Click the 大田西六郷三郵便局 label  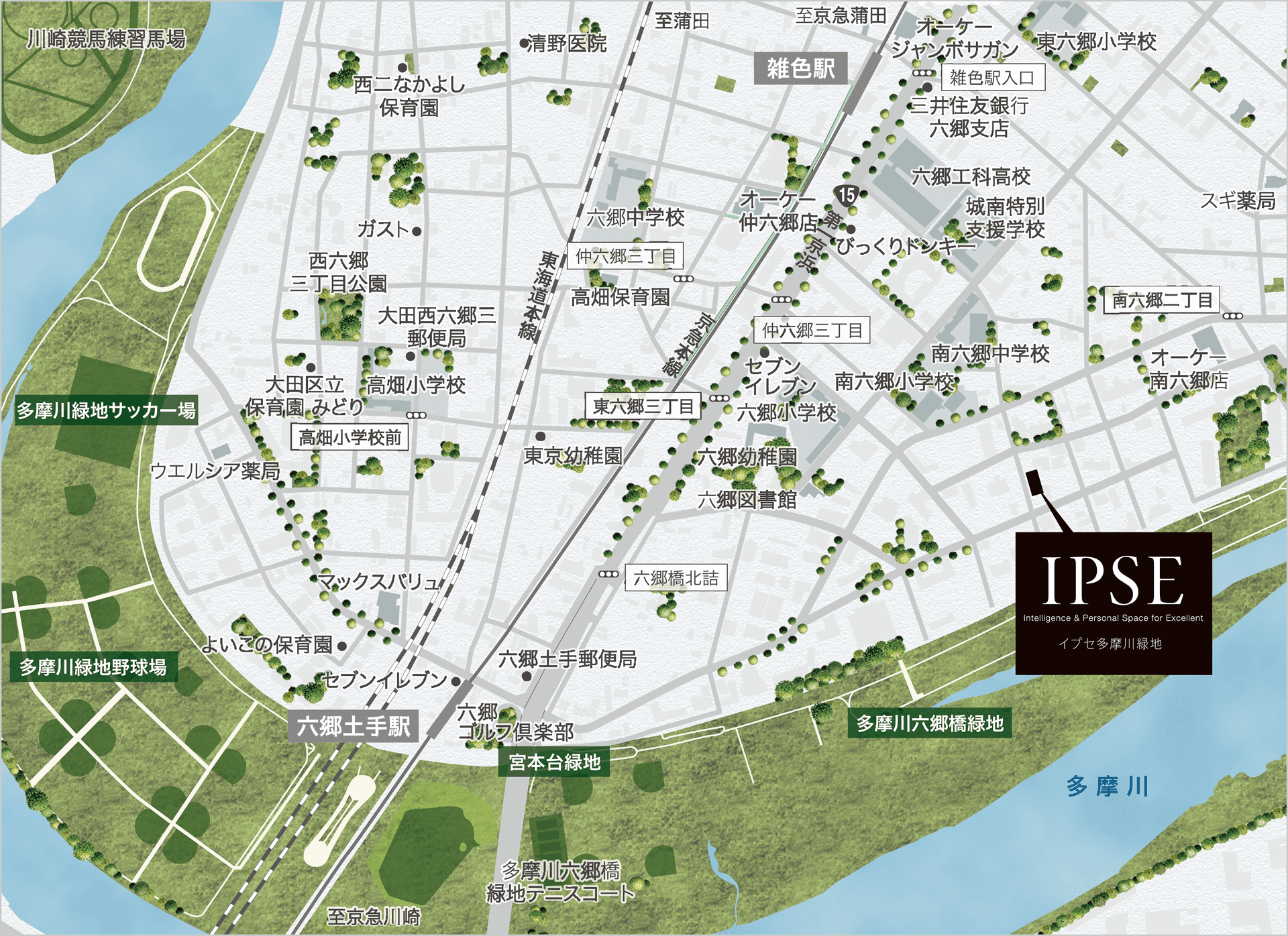pyautogui.click(x=437, y=327)
